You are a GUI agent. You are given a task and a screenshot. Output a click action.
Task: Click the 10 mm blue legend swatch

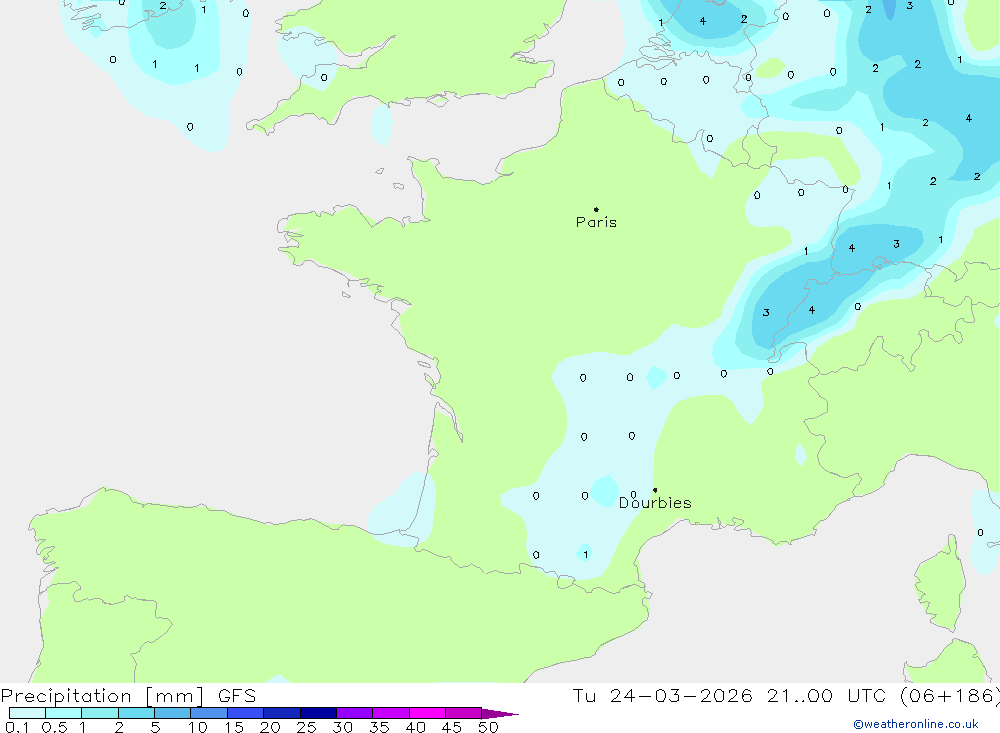coord(209,713)
